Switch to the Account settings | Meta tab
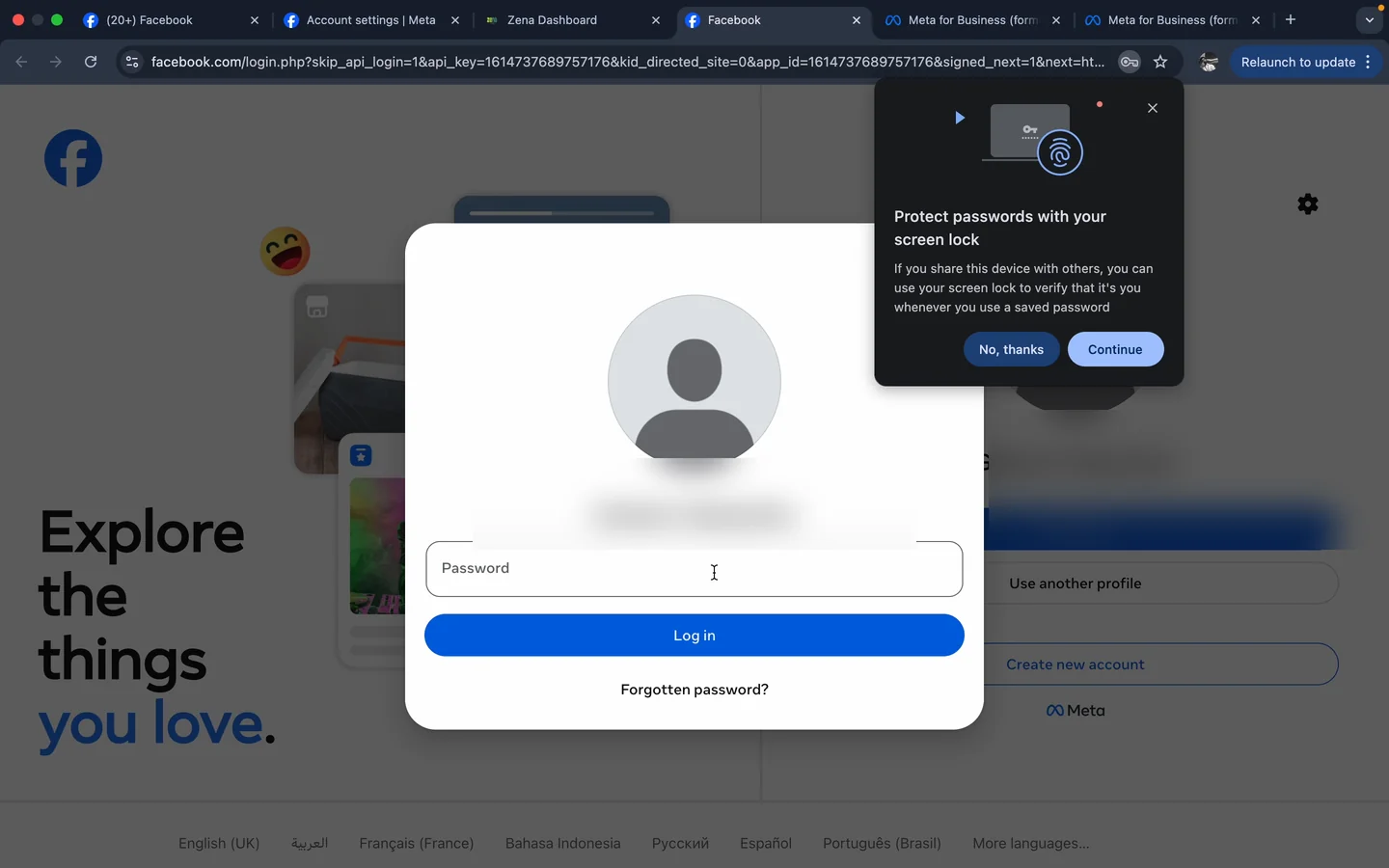Image resolution: width=1389 pixels, height=868 pixels. (370, 19)
